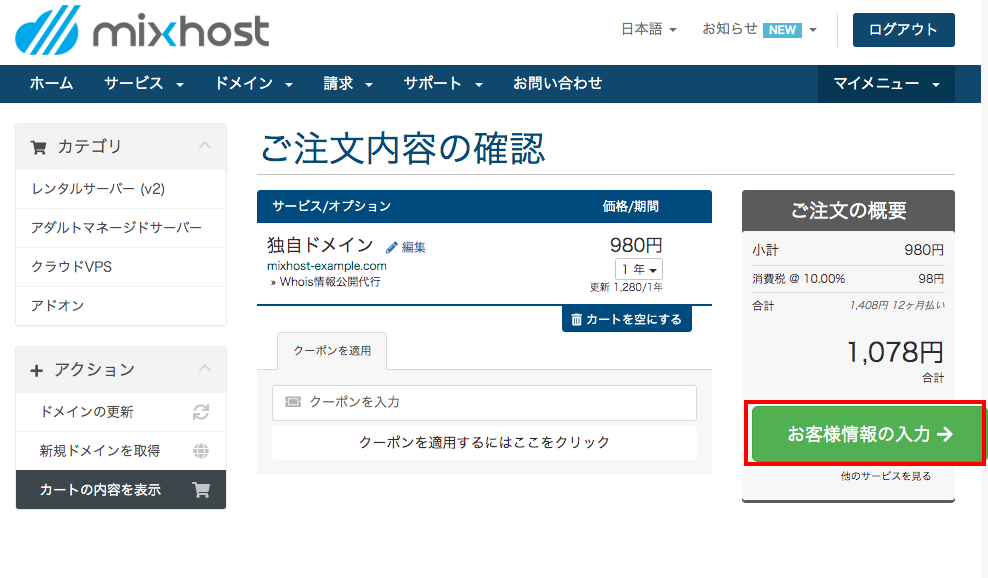Image resolution: width=988 pixels, height=578 pixels.
Task: Click the 小計 subtotal label
Action: [765, 250]
